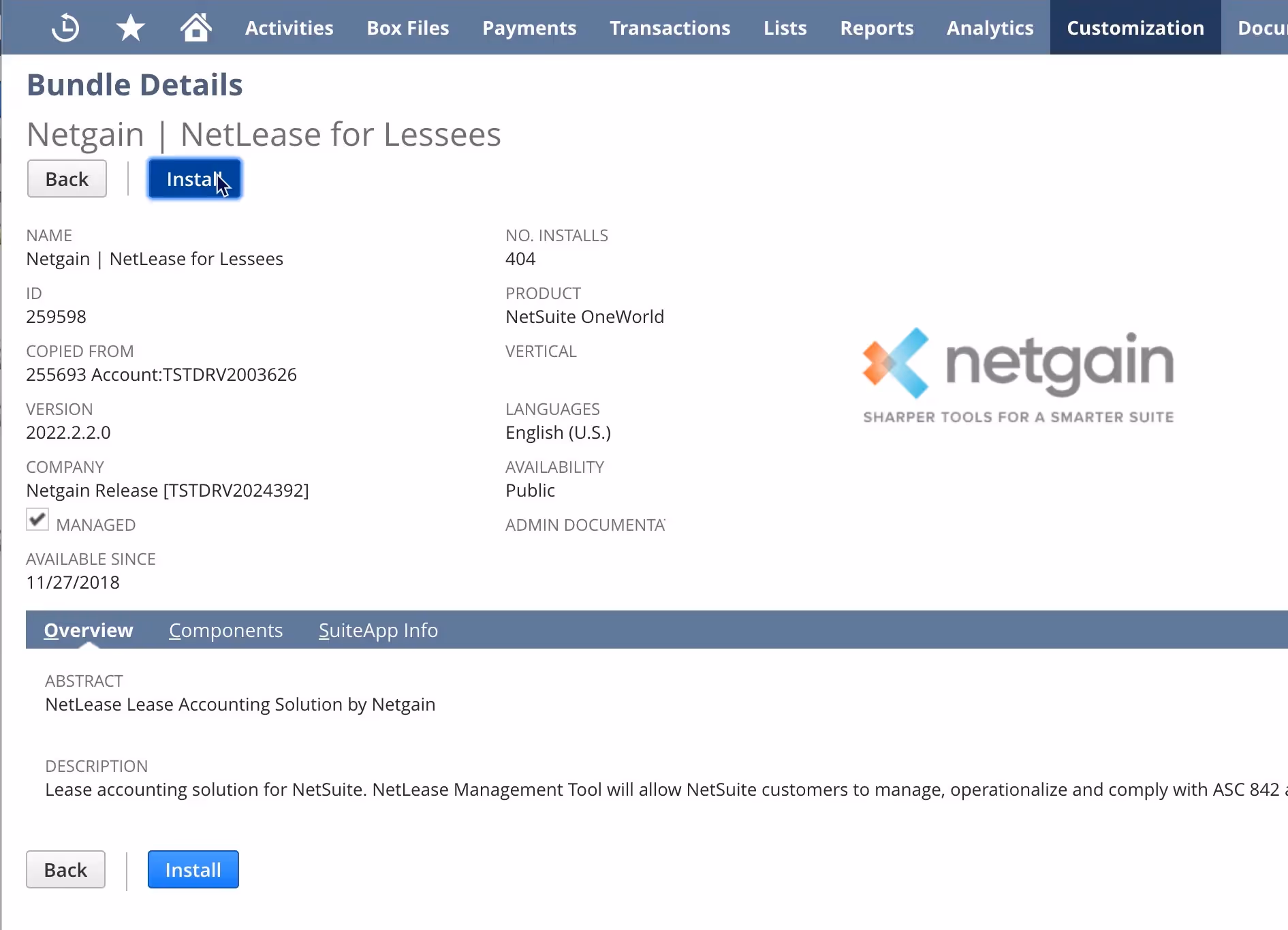The image size is (1288, 930).
Task: Open the shortcuts star icon
Action: click(x=130, y=27)
